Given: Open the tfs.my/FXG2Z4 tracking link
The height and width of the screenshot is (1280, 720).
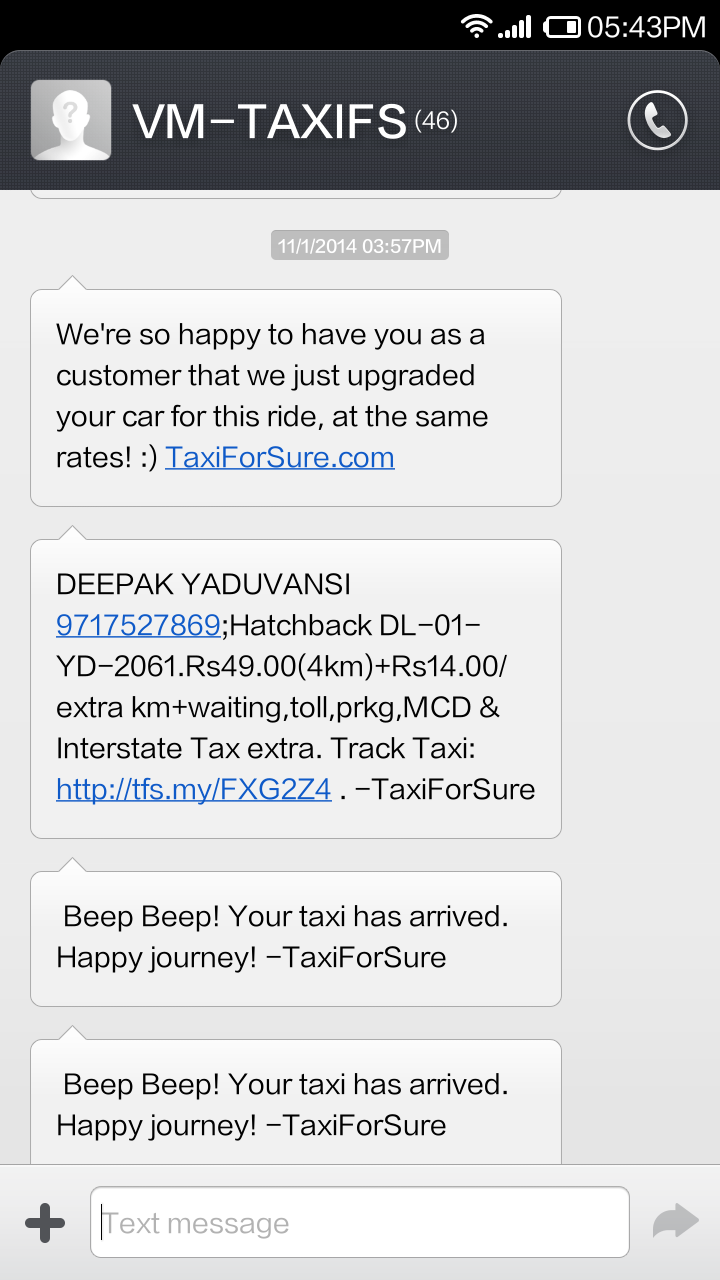Looking at the screenshot, I should [194, 789].
